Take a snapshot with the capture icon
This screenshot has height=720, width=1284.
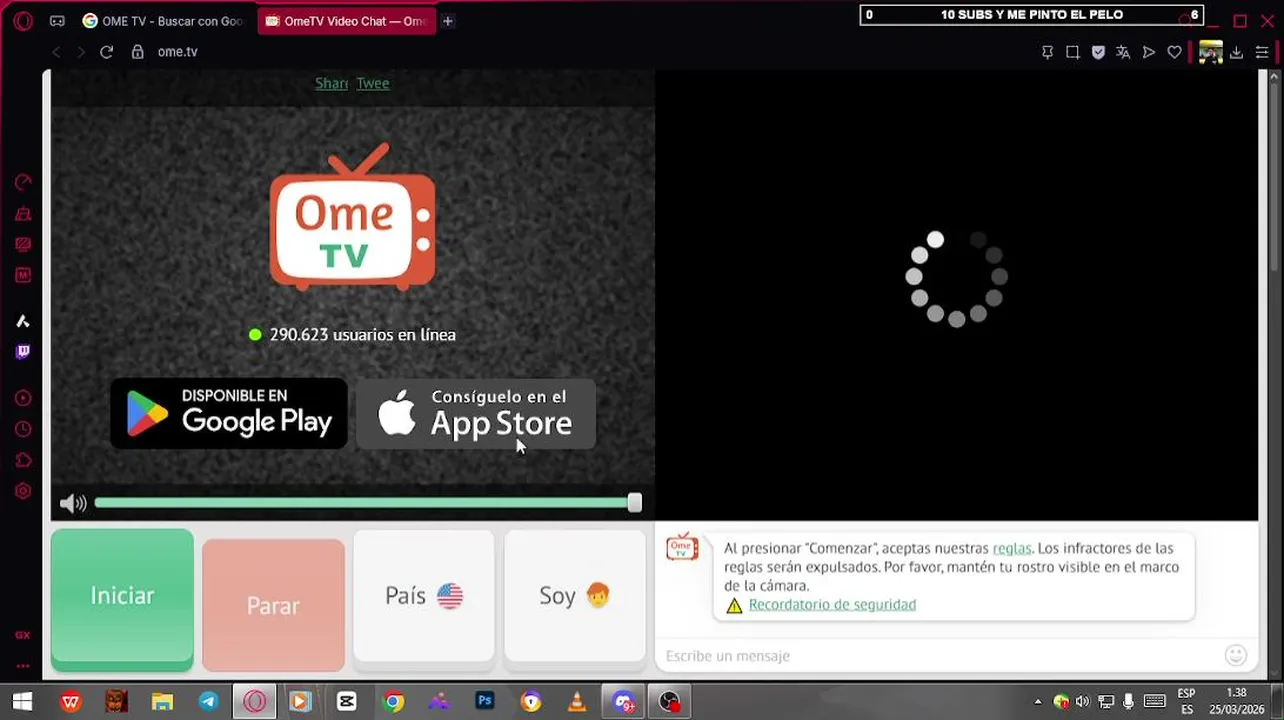click(x=1073, y=52)
